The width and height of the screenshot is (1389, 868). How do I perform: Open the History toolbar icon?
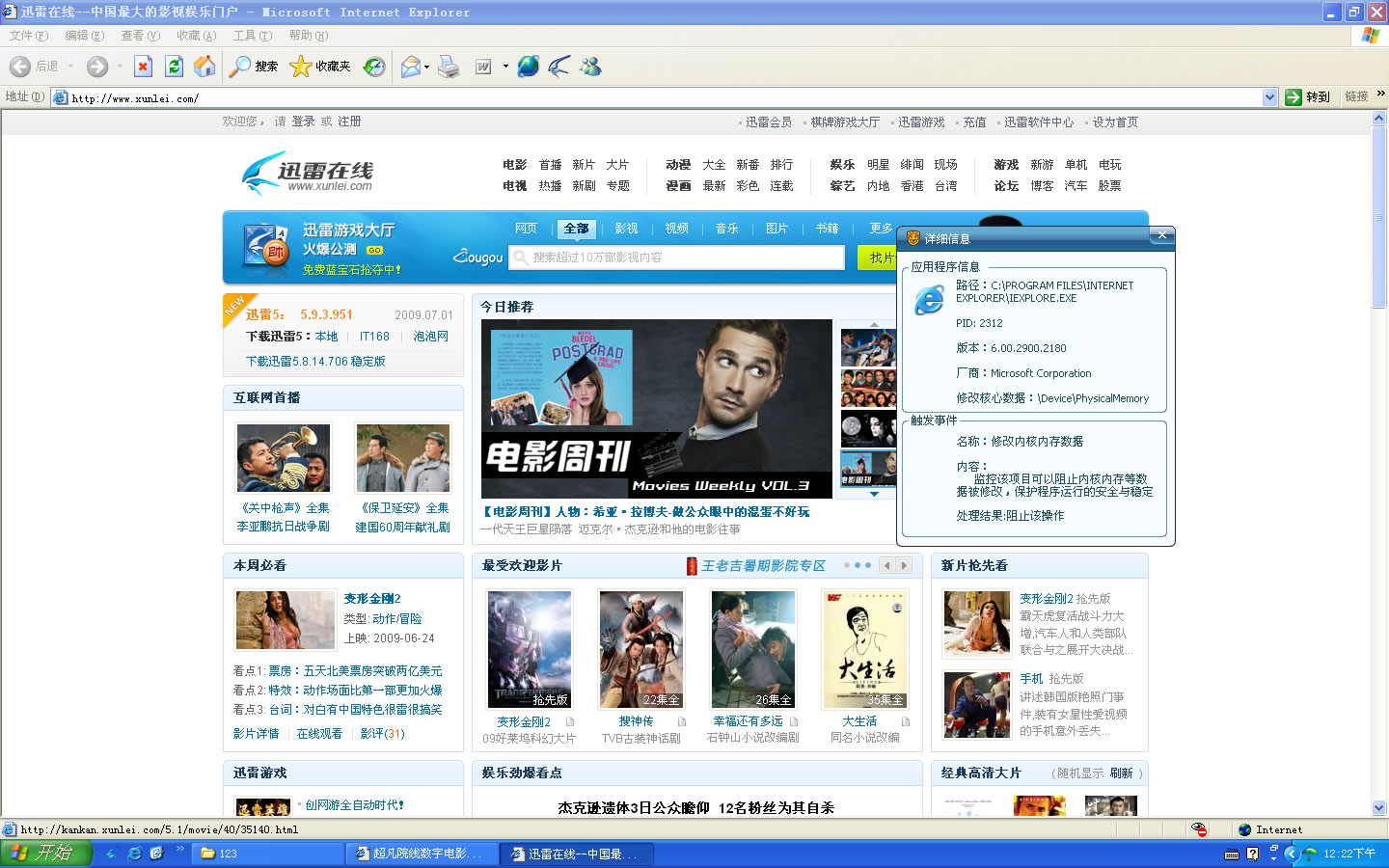pos(374,66)
